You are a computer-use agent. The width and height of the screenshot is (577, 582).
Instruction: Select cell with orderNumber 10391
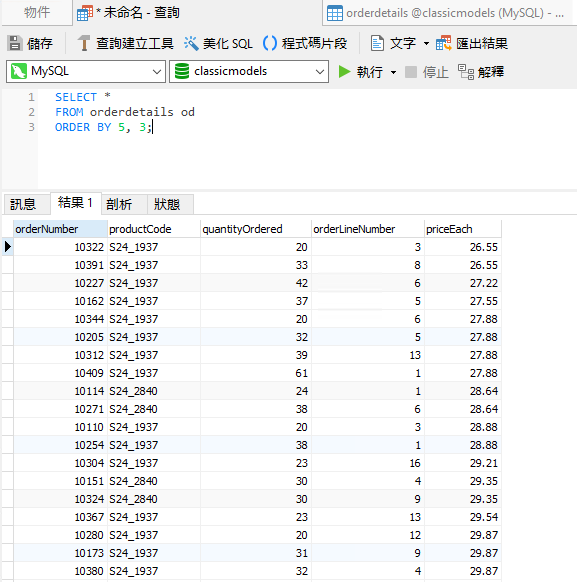60,265
